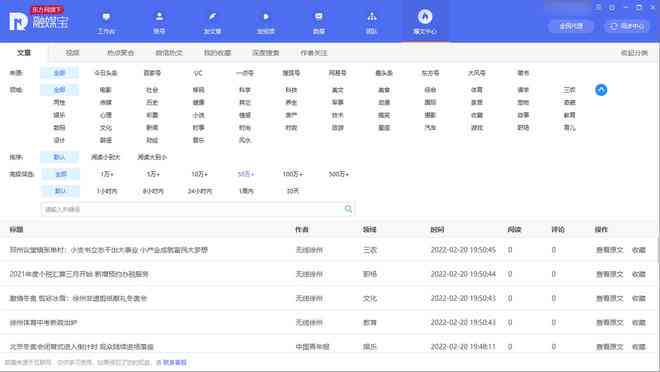Screen dimensions: 660x372
Task: Open the 热点聚合 tab
Action: [x=120, y=53]
